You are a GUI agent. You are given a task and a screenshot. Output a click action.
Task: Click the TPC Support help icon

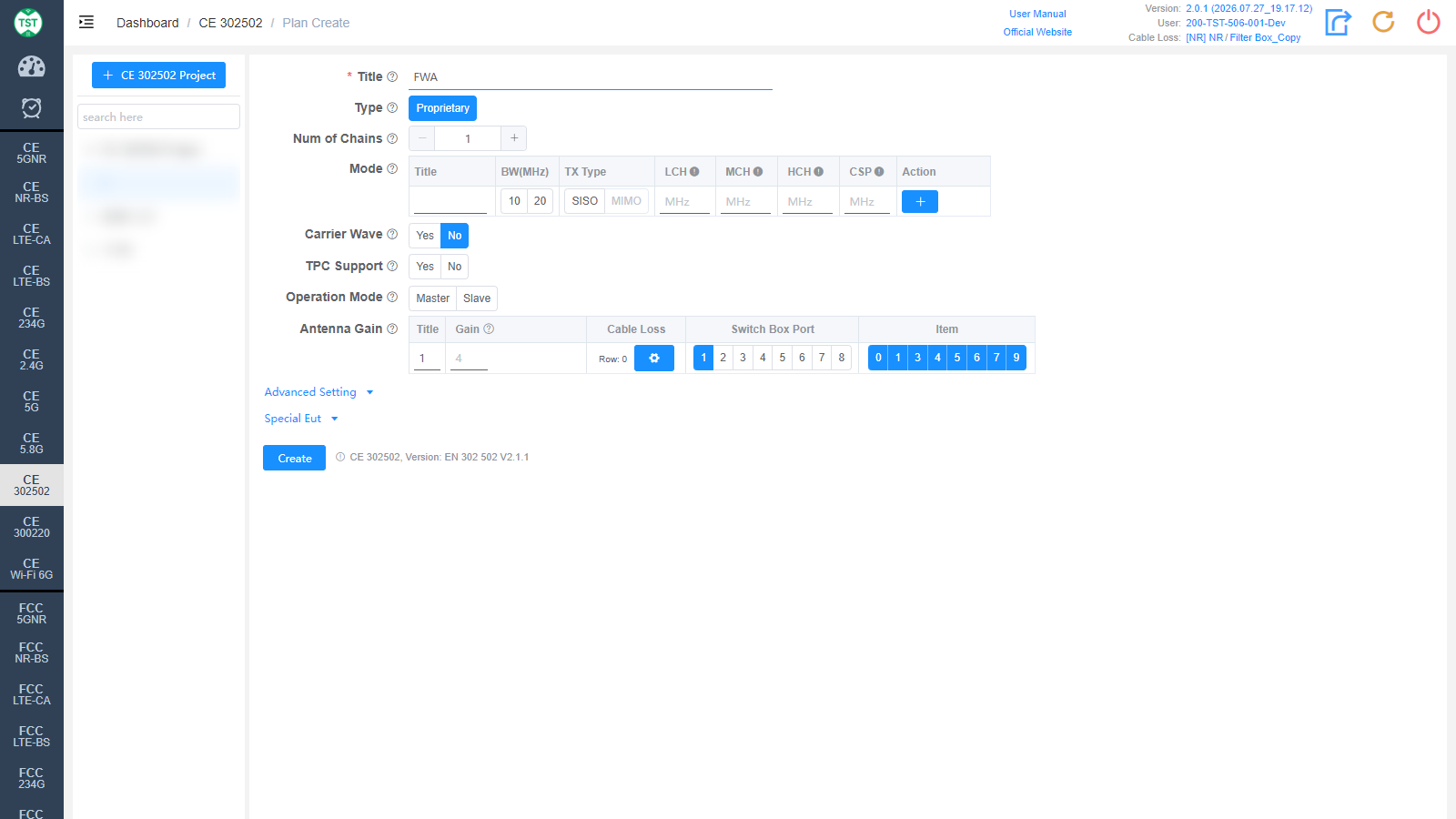(x=392, y=266)
